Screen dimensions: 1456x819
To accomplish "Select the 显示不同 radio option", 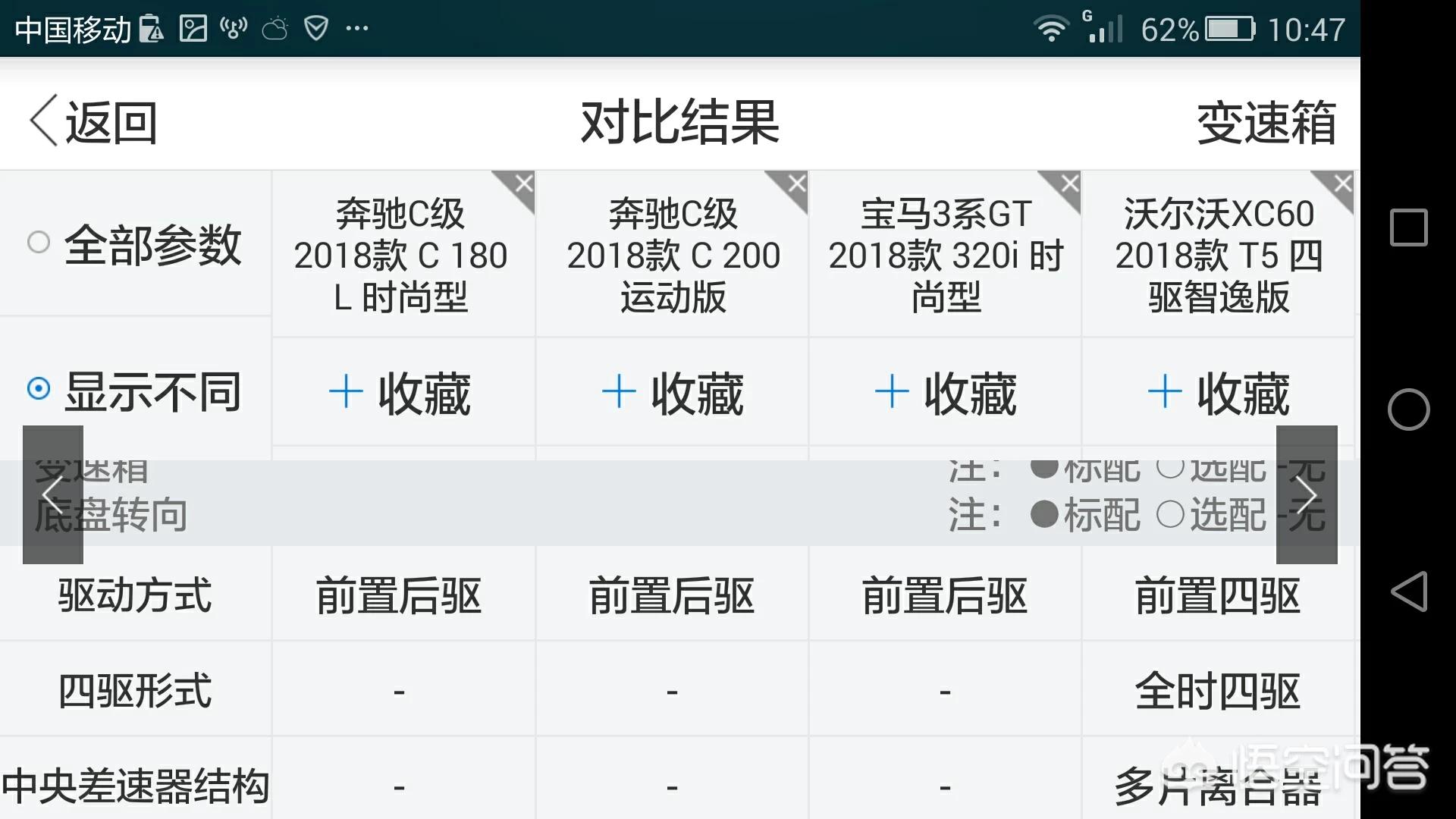I will pyautogui.click(x=39, y=389).
